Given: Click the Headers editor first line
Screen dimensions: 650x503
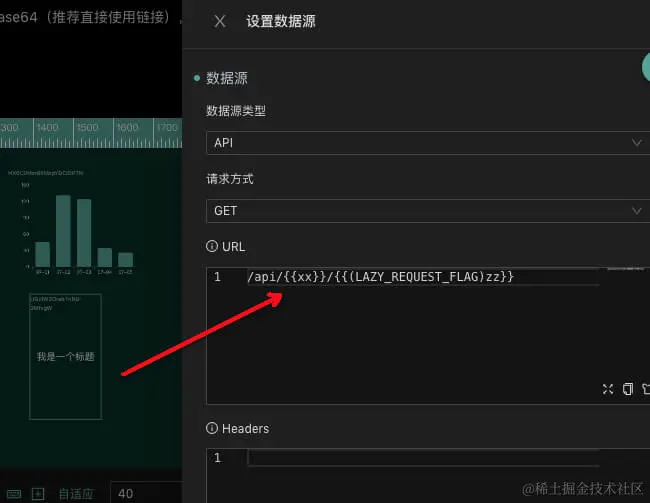Looking at the screenshot, I should (423, 457).
